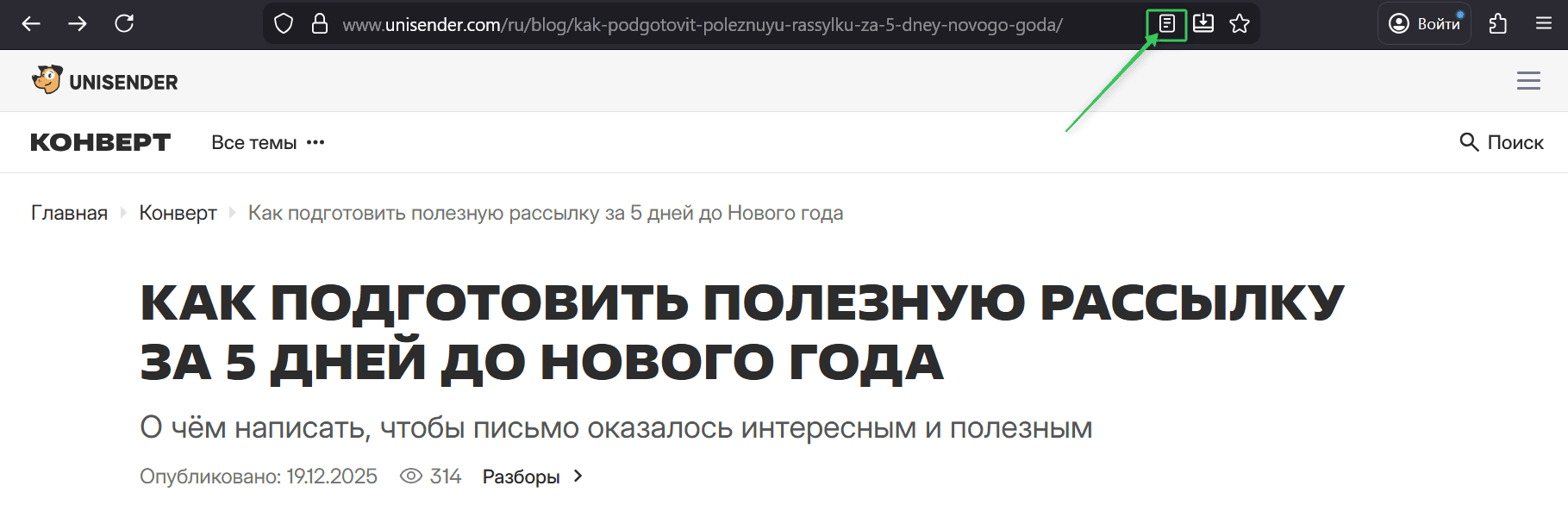1568x517 pixels.
Task: Open КОНВЕРТ blog section title
Action: [x=101, y=142]
